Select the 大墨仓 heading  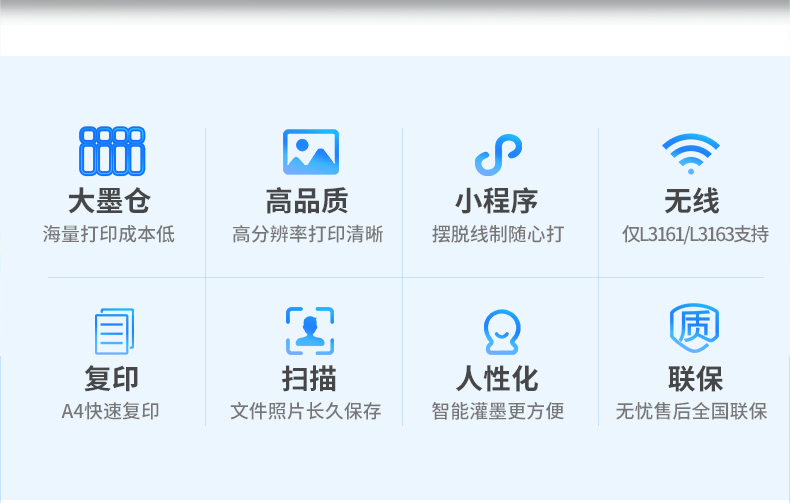click(109, 201)
